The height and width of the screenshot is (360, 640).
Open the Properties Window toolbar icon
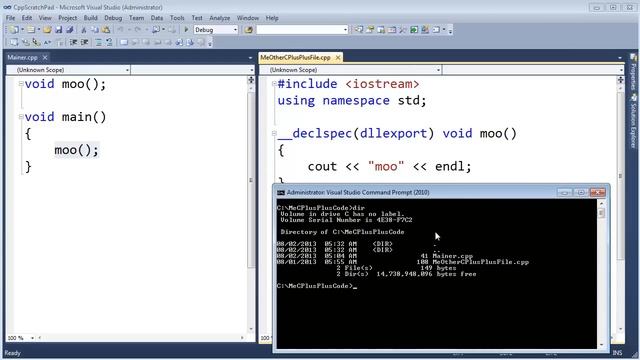(x=370, y=30)
